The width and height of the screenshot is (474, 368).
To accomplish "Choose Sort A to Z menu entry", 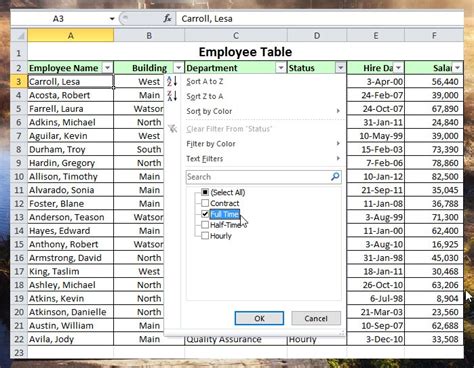I will (255, 81).
